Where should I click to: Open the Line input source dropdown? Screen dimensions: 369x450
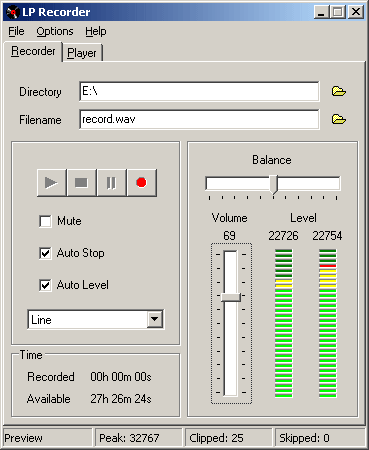point(155,320)
